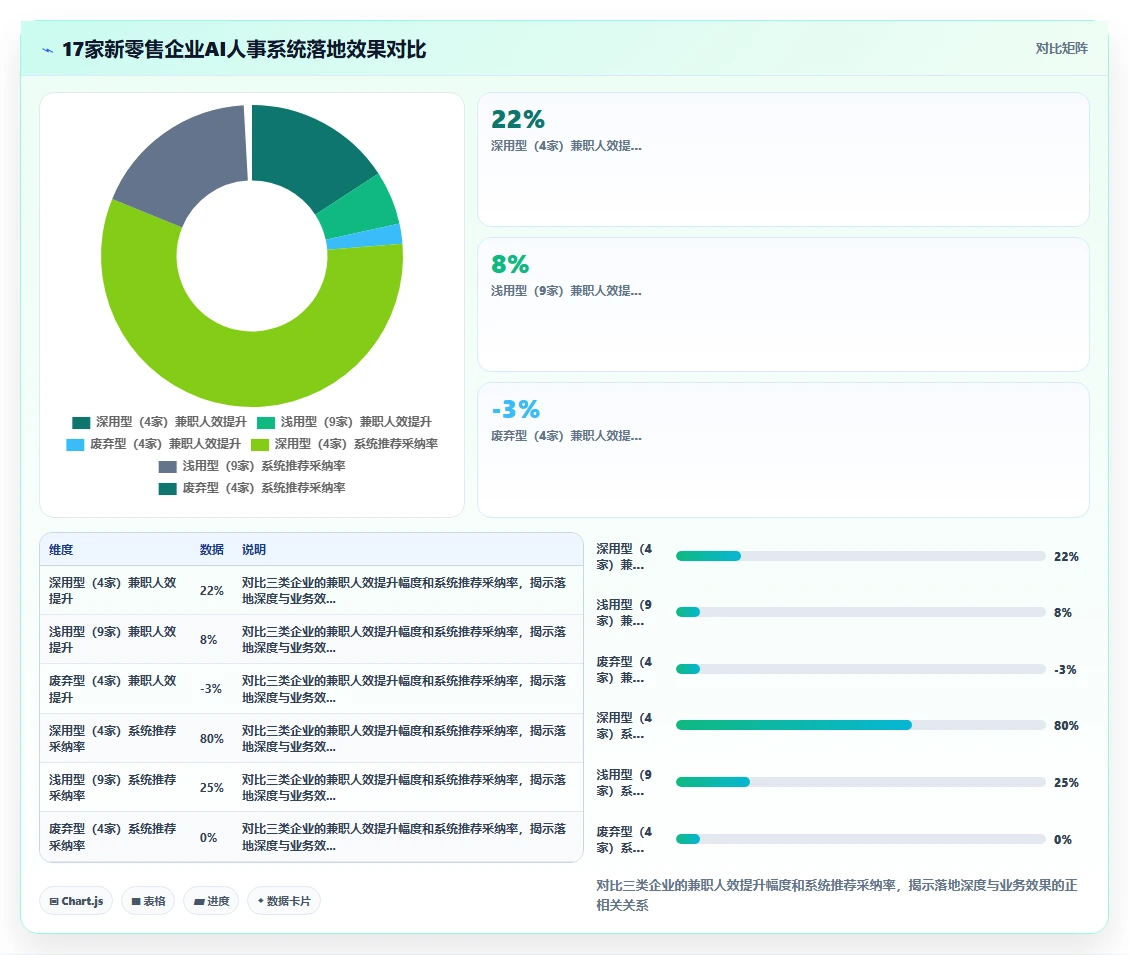The width and height of the screenshot is (1129, 955).
Task: Click the 对比矩阵 label in header
Action: tap(1061, 48)
